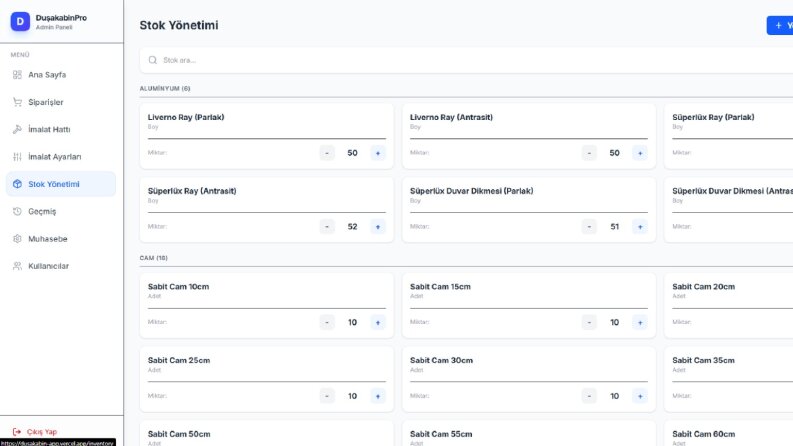Decrease Sabit Cam 15cm quantity
This screenshot has width=793, height=446.
[x=589, y=322]
